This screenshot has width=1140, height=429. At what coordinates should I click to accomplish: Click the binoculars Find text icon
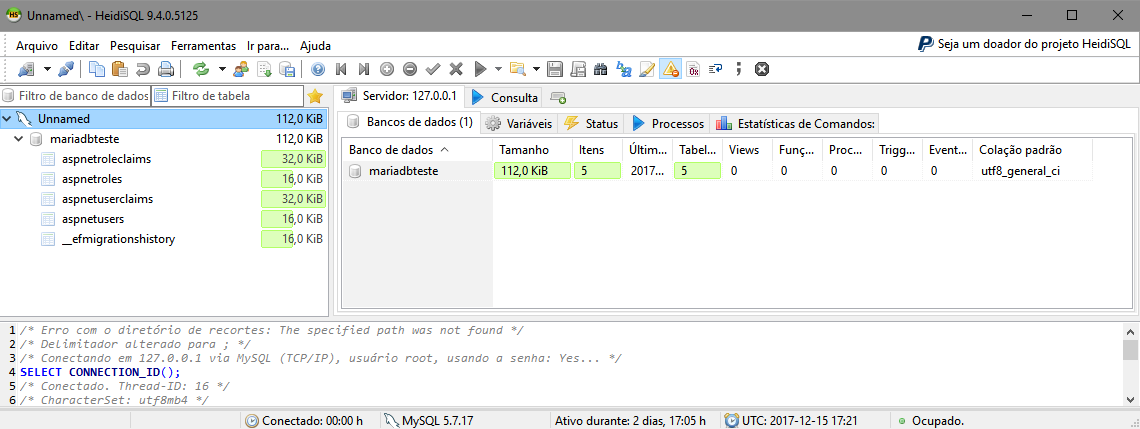(601, 70)
